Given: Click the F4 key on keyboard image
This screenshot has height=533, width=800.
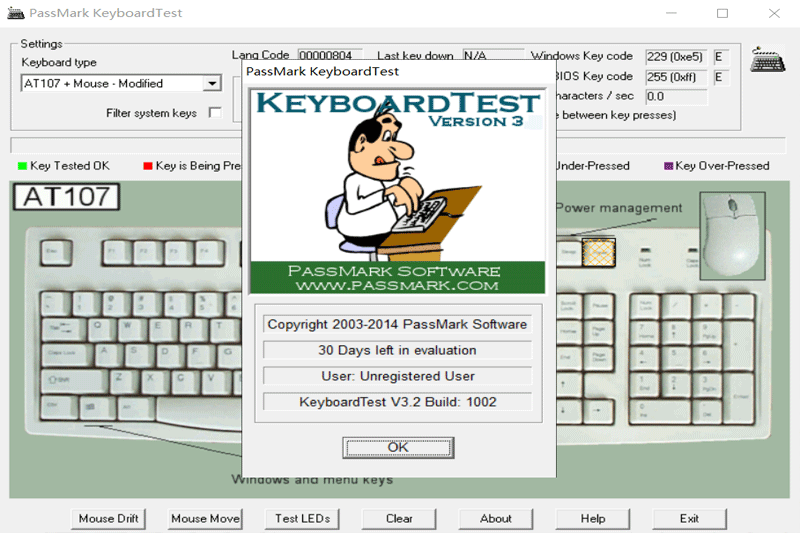Looking at the screenshot, I should [x=209, y=253].
